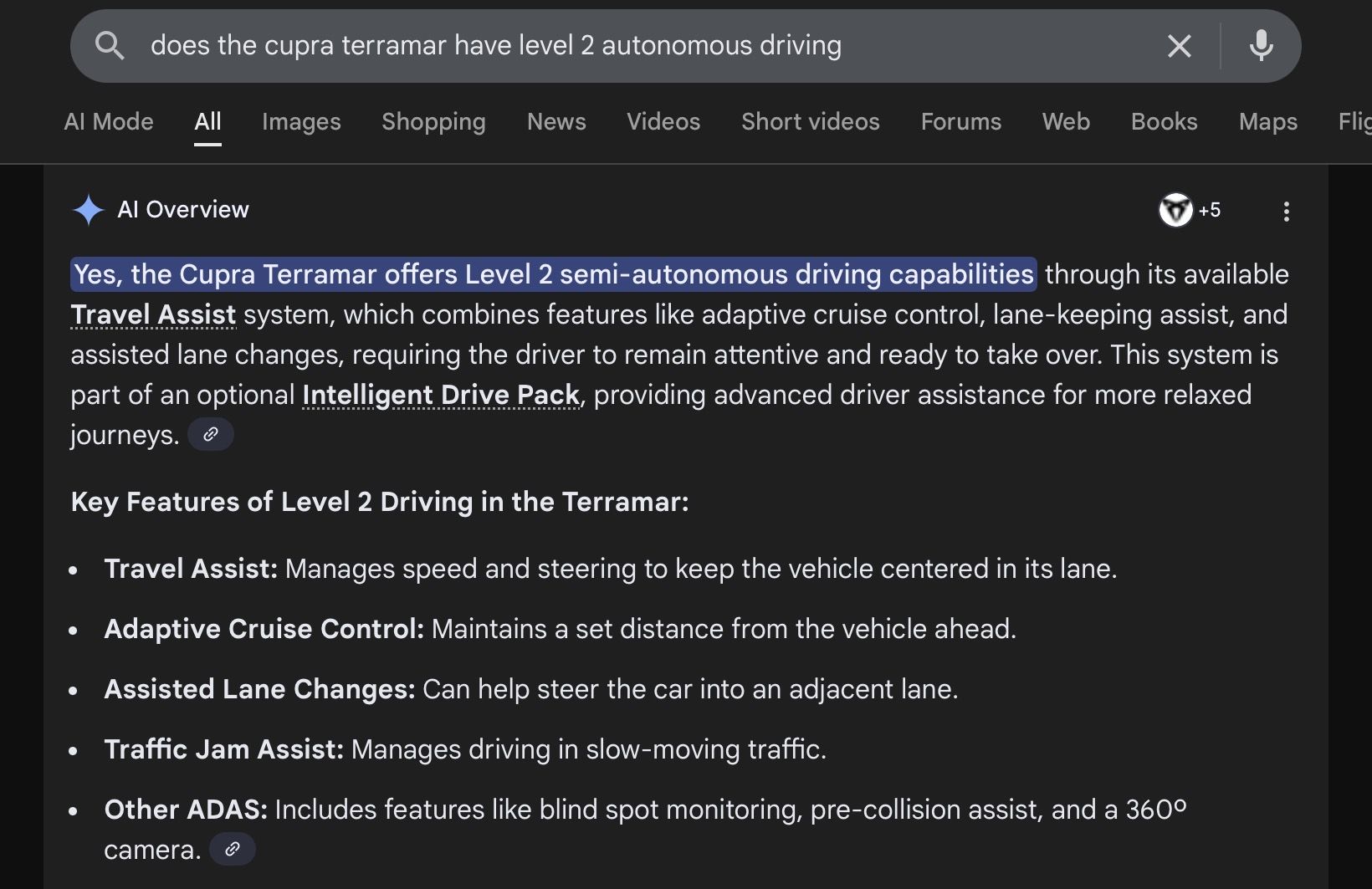Viewport: 1372px width, 889px height.
Task: Open AI Overview three-dot options menu
Action: pos(1286,212)
